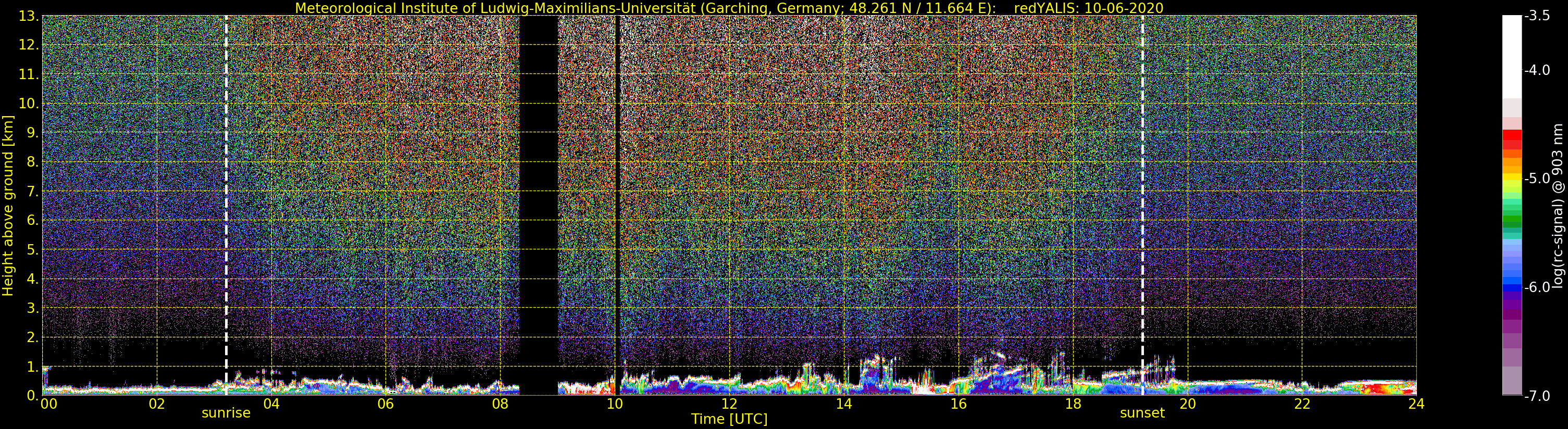This screenshot has width=1568, height=429.
Task: Click the colorbar label 'log(rc-signal) @903 nm'
Action: 1558,206
